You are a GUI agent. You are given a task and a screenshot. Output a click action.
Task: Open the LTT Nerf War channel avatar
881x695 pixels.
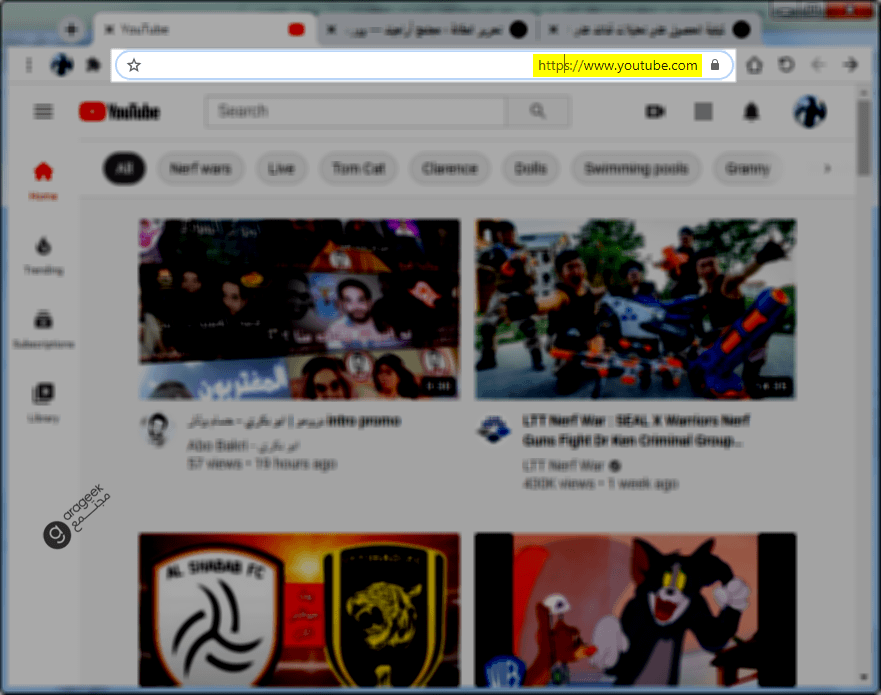(x=493, y=429)
